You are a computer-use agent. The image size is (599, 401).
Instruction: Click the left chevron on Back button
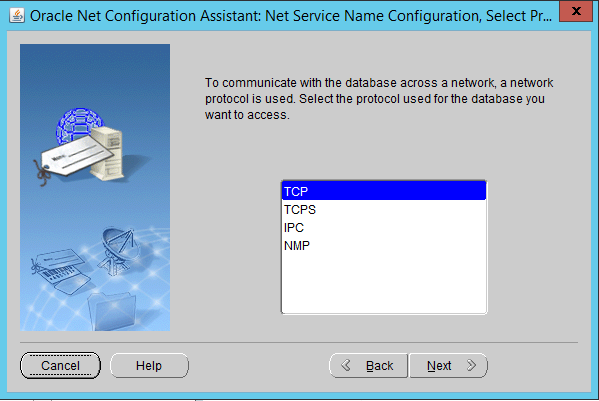[346, 365]
